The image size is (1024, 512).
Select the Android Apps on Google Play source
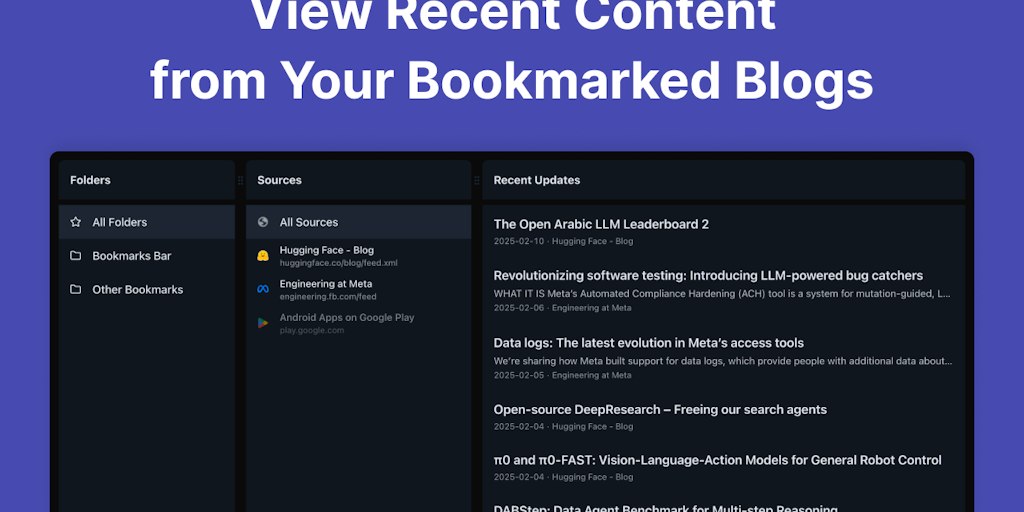359,323
